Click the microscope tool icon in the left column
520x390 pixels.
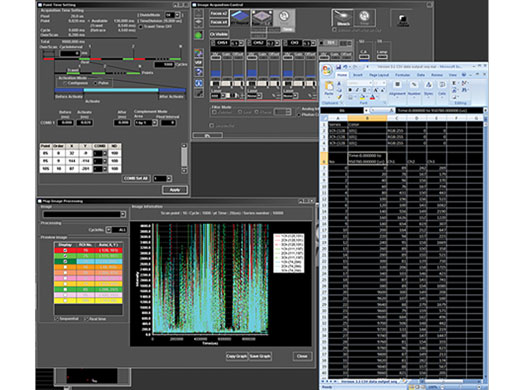(x=199, y=94)
